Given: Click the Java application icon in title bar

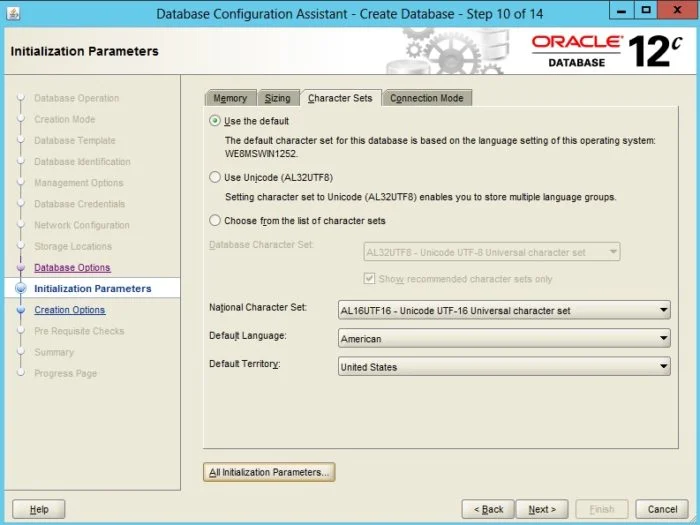Looking at the screenshot, I should pos(13,13).
